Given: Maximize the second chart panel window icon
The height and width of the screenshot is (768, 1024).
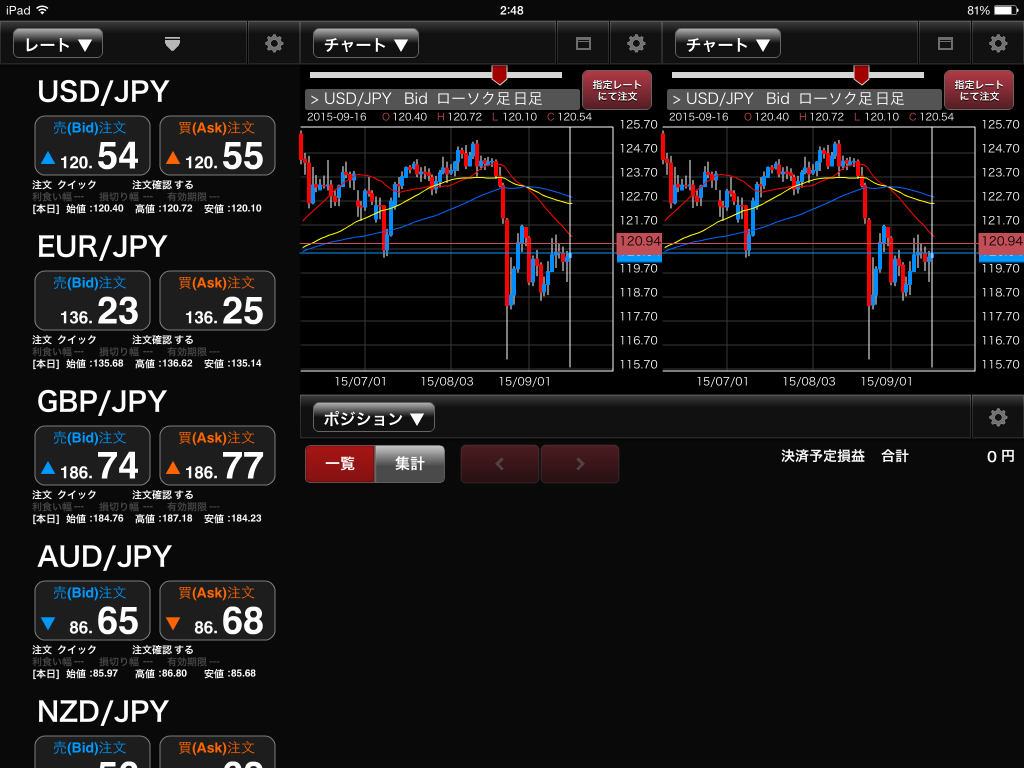Looking at the screenshot, I should (x=945, y=44).
